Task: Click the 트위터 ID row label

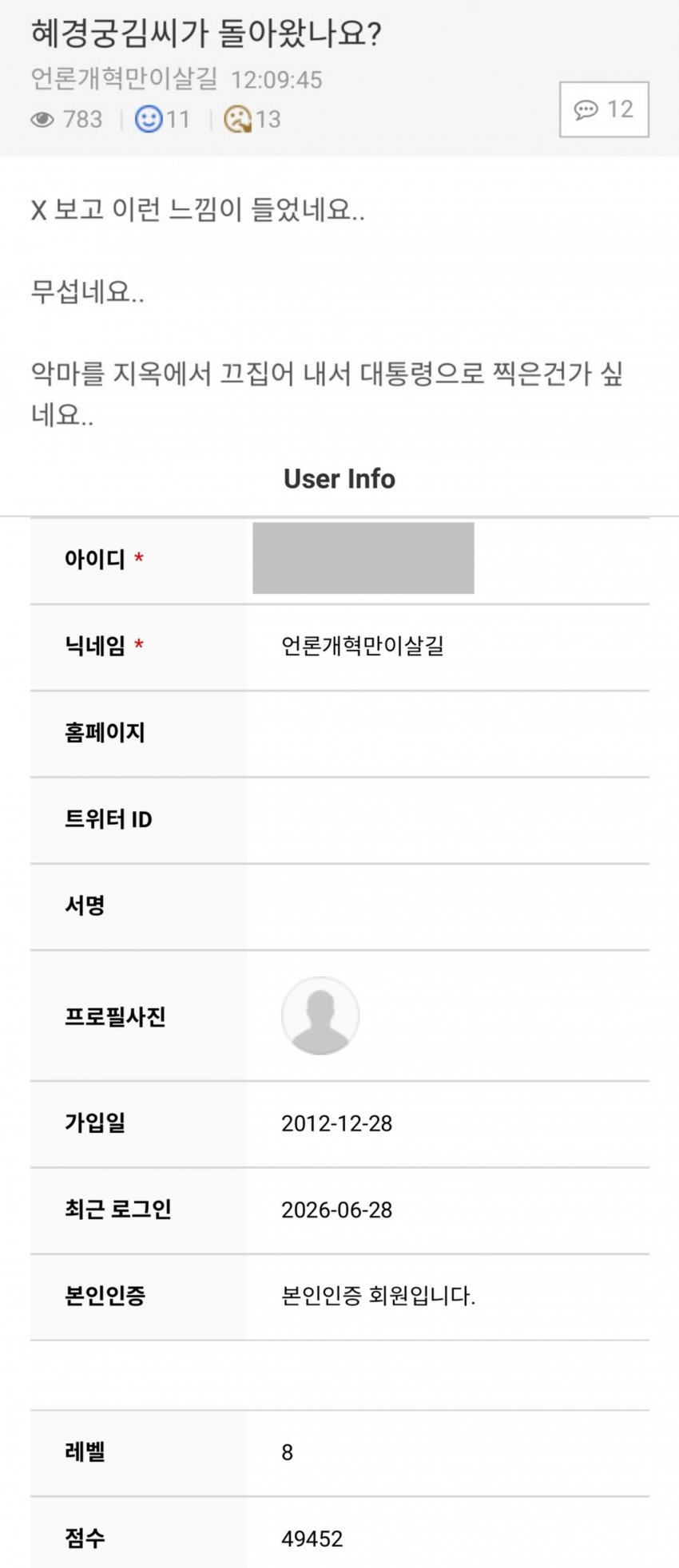Action: (x=109, y=819)
